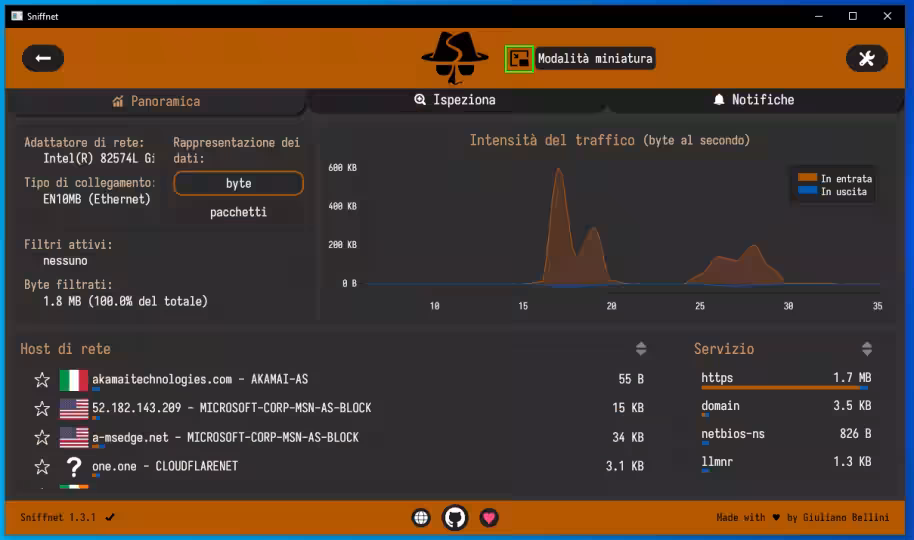Click the Italian flag next to akamaitechnologies.com

(x=74, y=380)
